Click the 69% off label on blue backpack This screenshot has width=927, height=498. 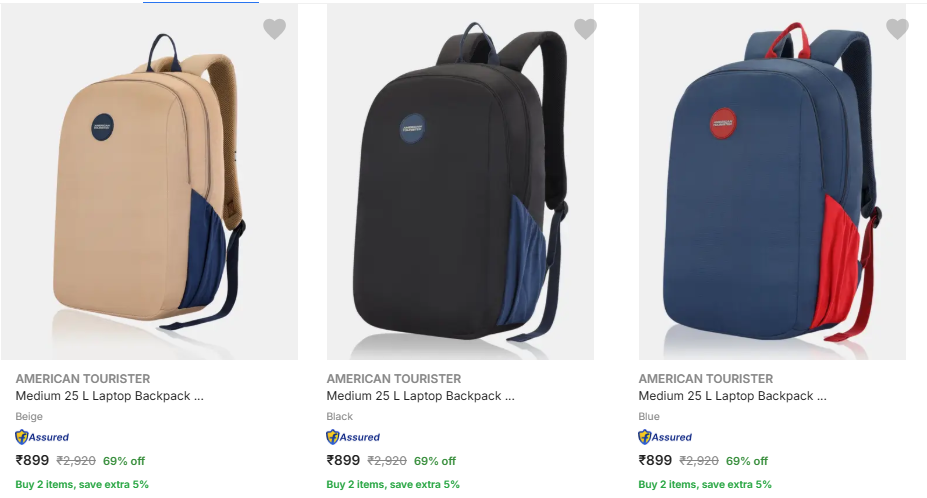[747, 461]
